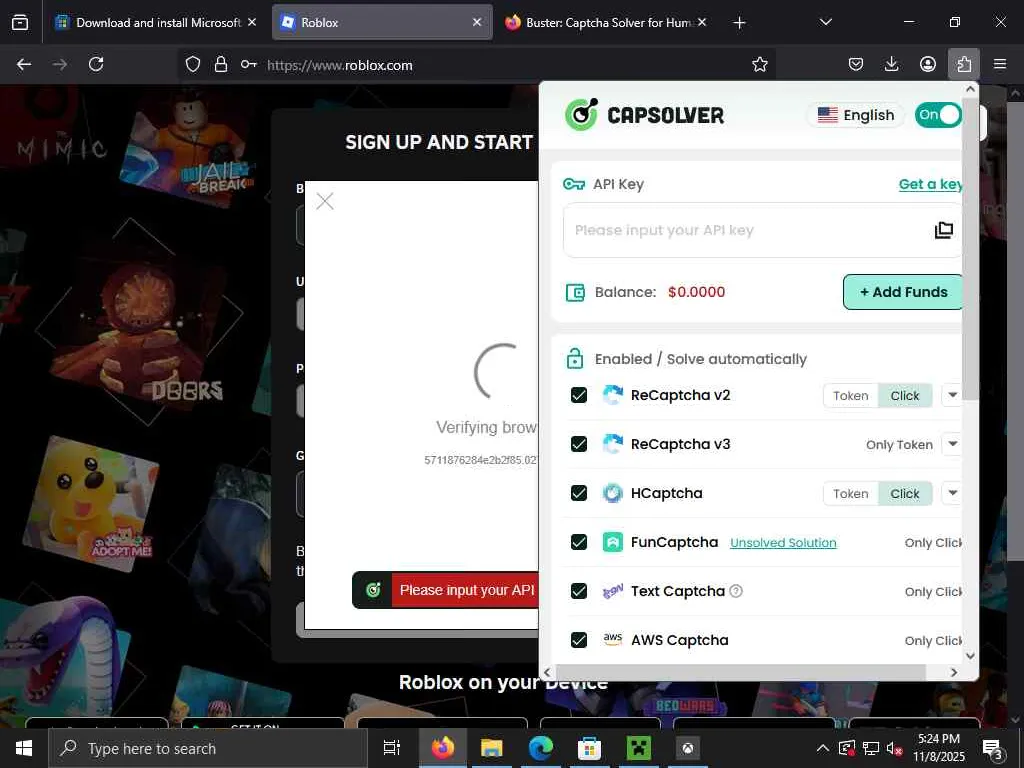
Task: Uncheck the ReCaptcha v2 checkbox
Action: [x=579, y=395]
